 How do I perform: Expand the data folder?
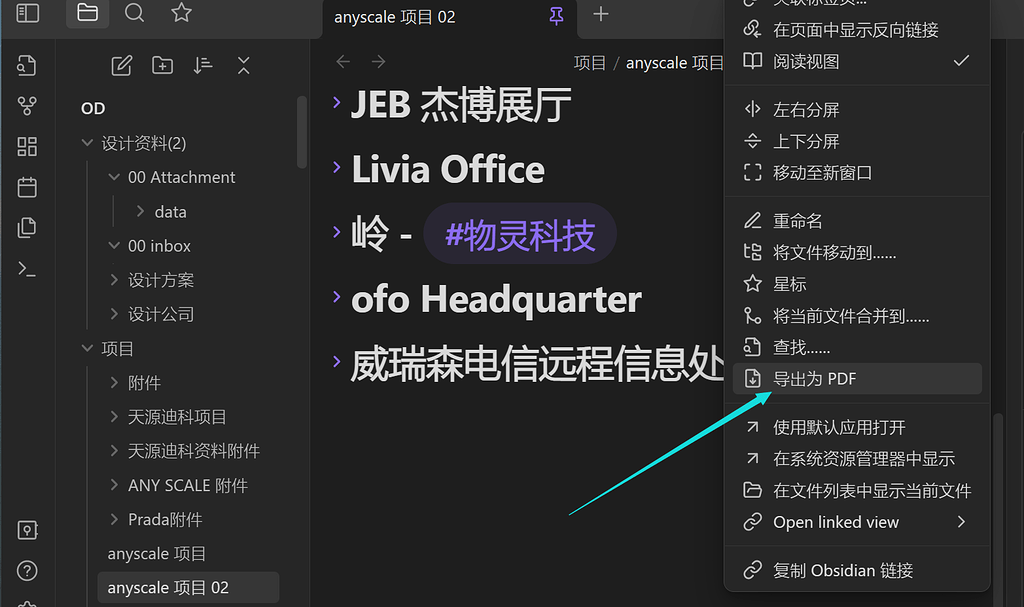(140, 211)
